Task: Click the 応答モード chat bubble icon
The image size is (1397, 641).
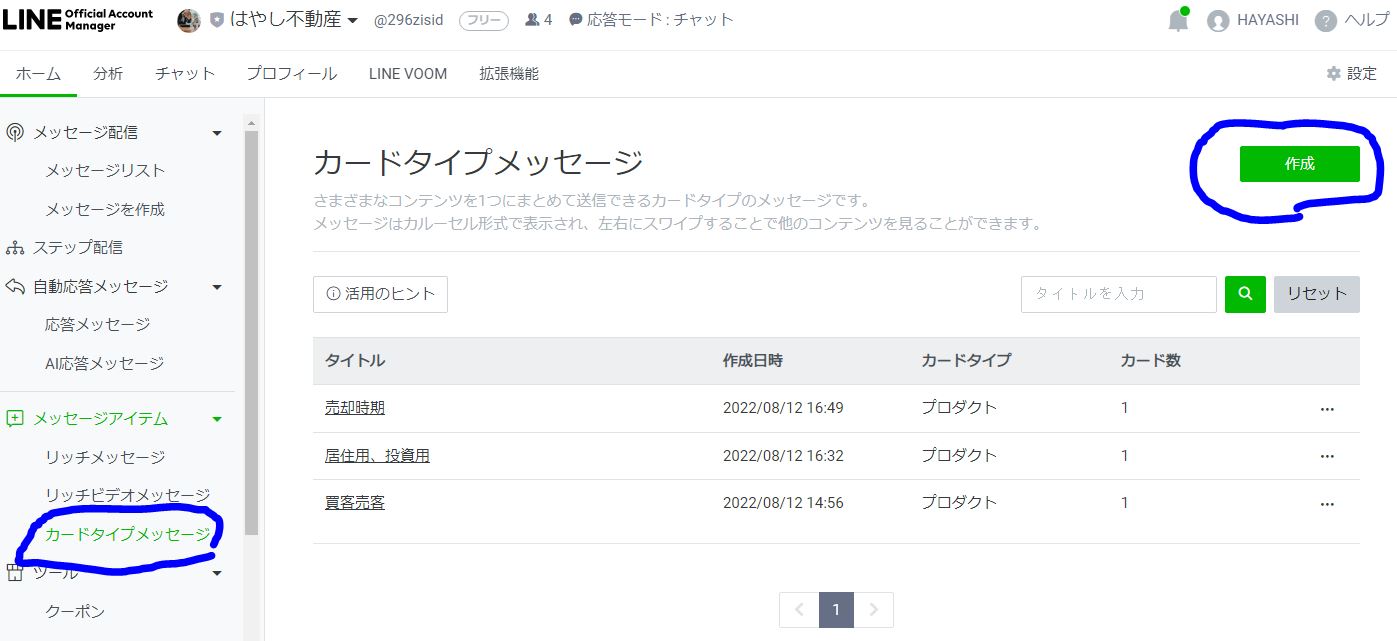Action: 576,20
